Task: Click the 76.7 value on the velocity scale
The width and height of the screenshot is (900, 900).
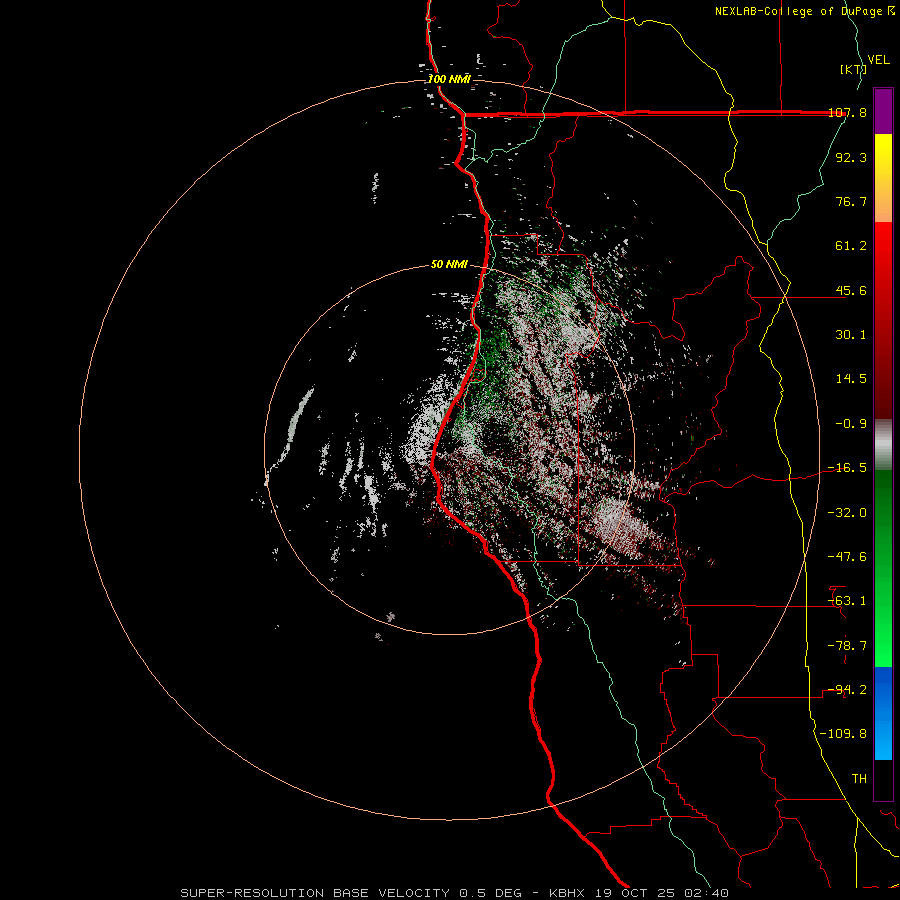Action: click(851, 201)
